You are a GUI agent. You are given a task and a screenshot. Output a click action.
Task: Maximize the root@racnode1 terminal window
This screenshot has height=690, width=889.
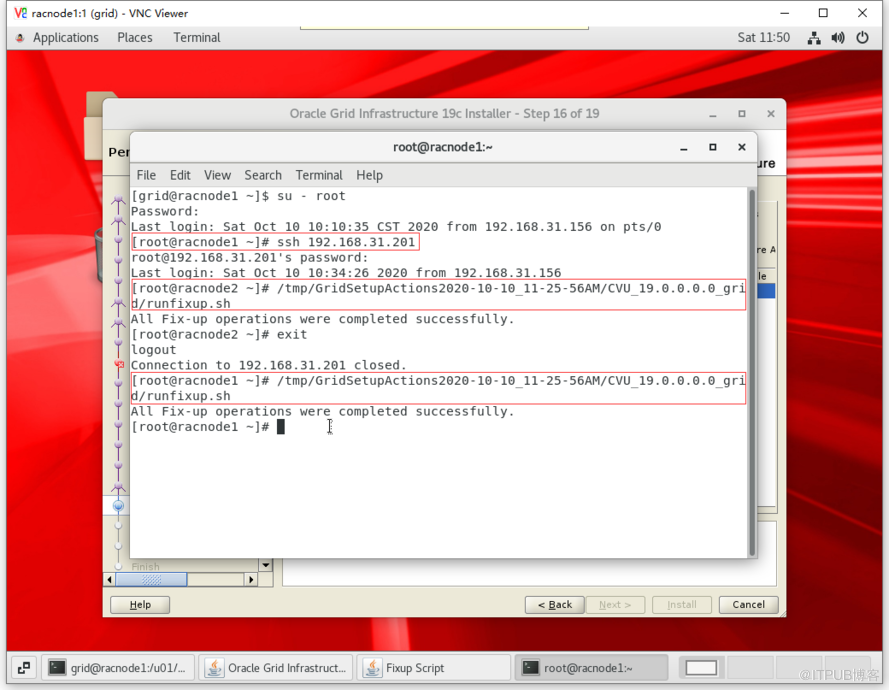pos(713,147)
